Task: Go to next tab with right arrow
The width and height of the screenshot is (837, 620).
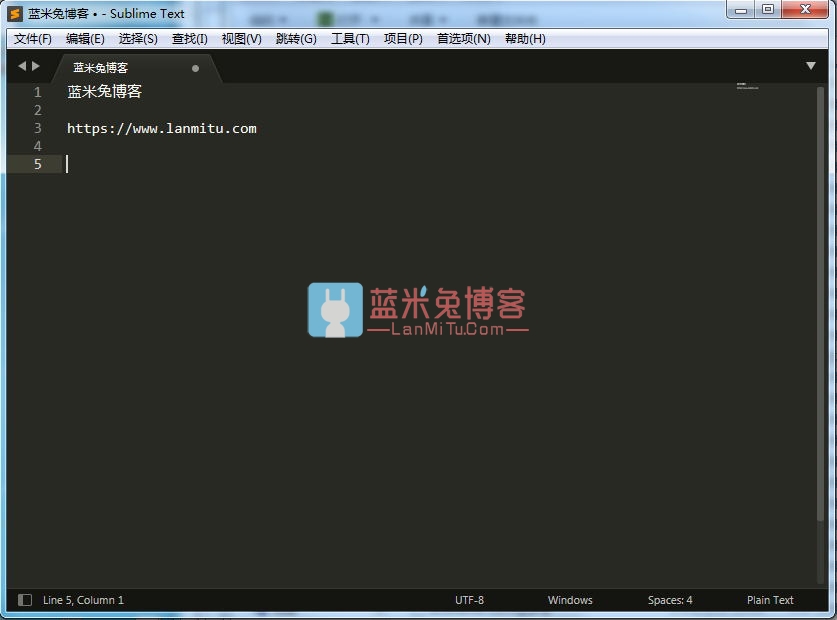Action: click(36, 66)
